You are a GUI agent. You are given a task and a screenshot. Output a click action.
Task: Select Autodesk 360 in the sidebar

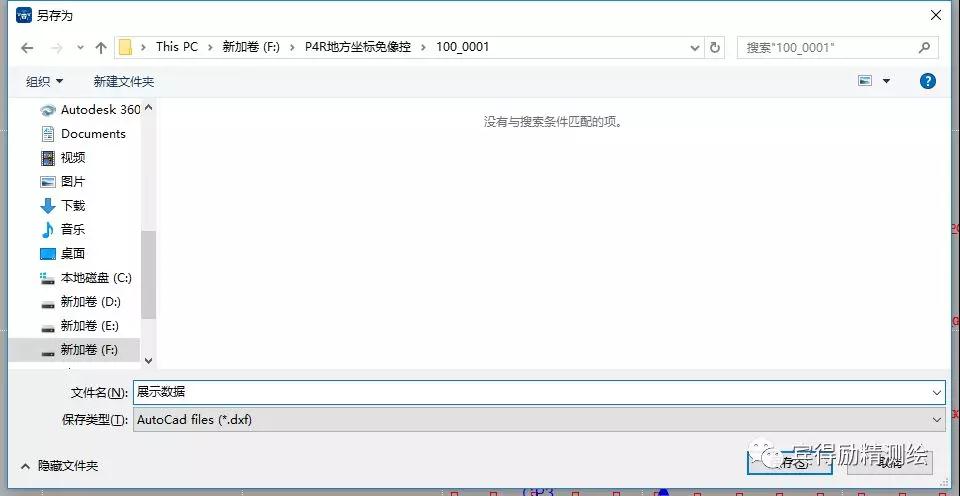pos(100,109)
